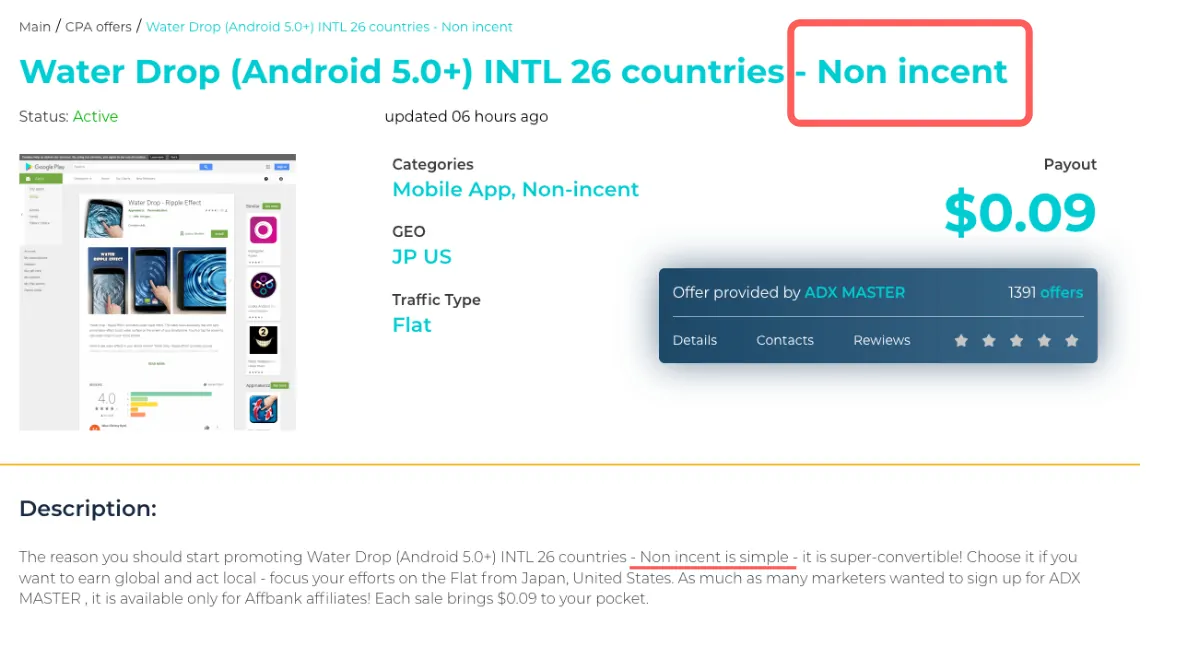1200x649 pixels.
Task: Select the third rating star
Action: coord(1016,341)
